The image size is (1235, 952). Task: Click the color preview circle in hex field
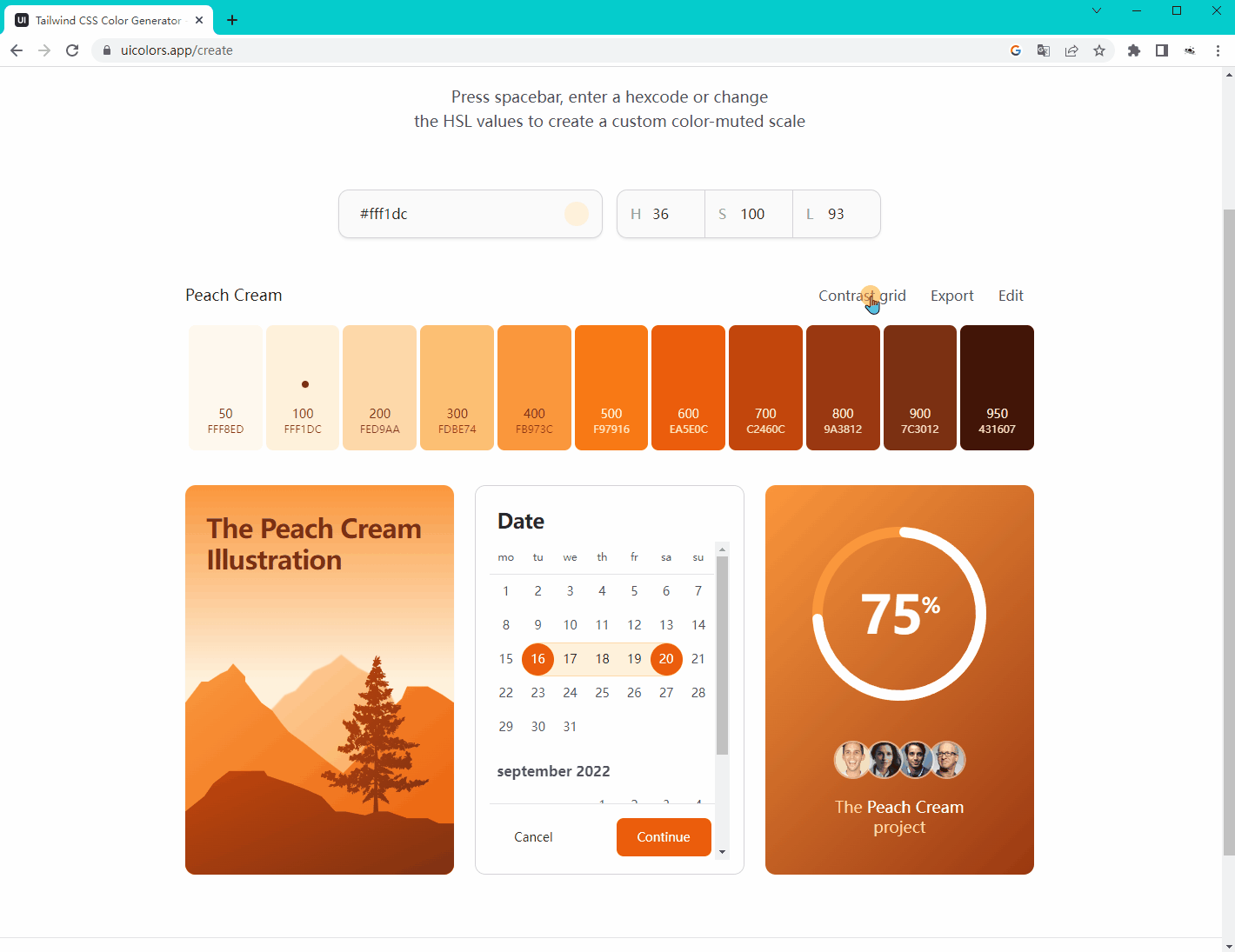pos(577,214)
